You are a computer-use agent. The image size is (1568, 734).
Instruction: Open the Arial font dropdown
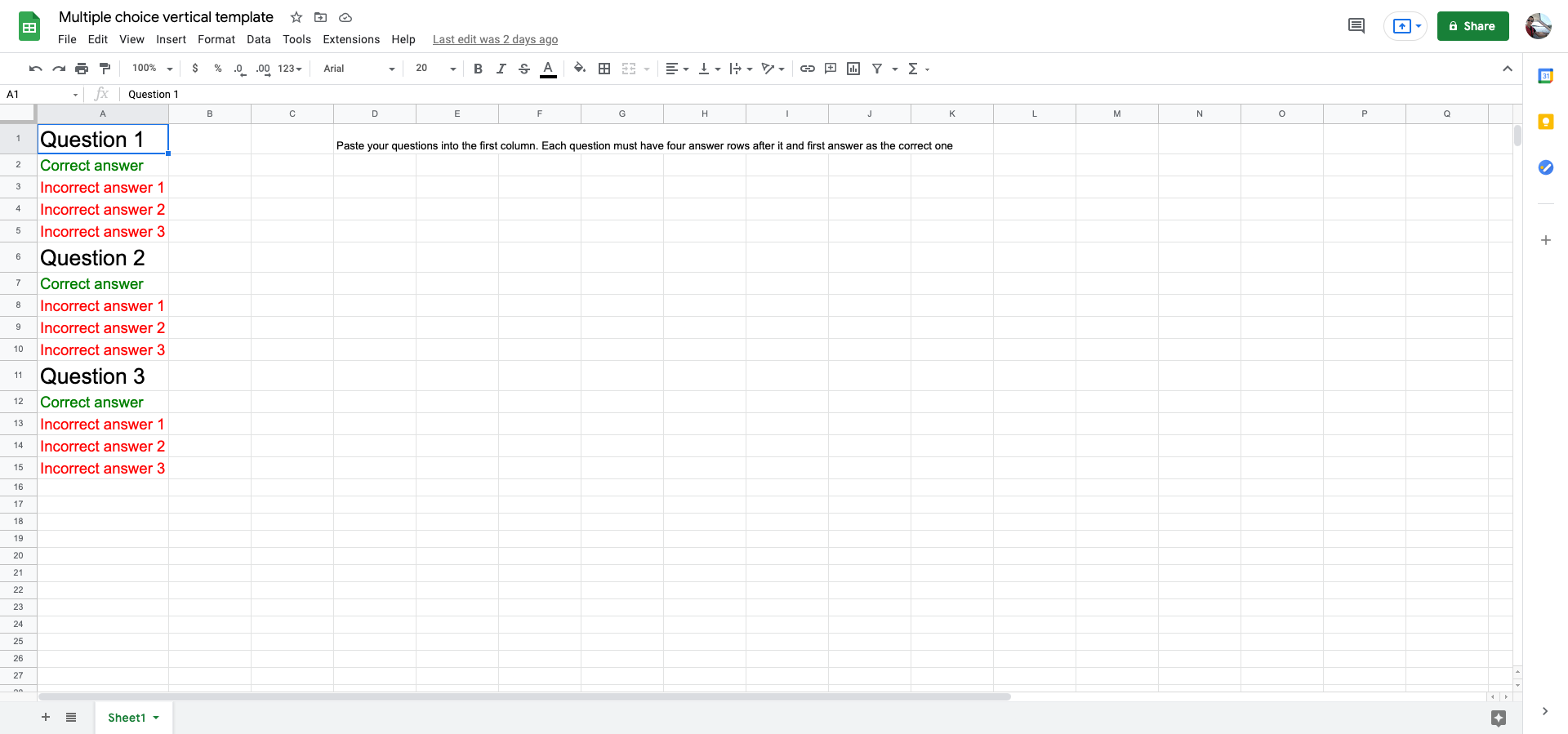pos(359,69)
